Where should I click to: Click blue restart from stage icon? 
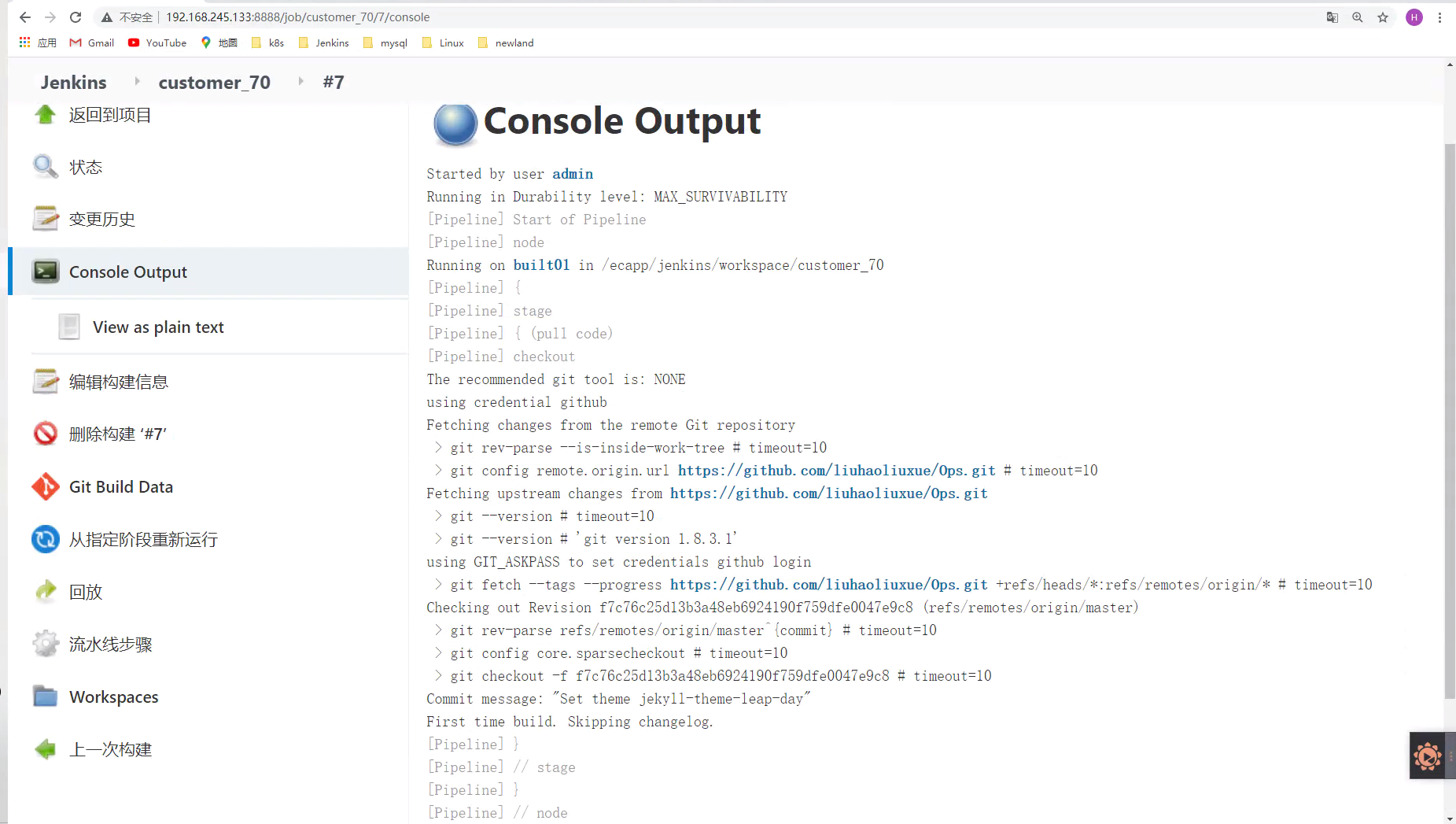coord(45,539)
